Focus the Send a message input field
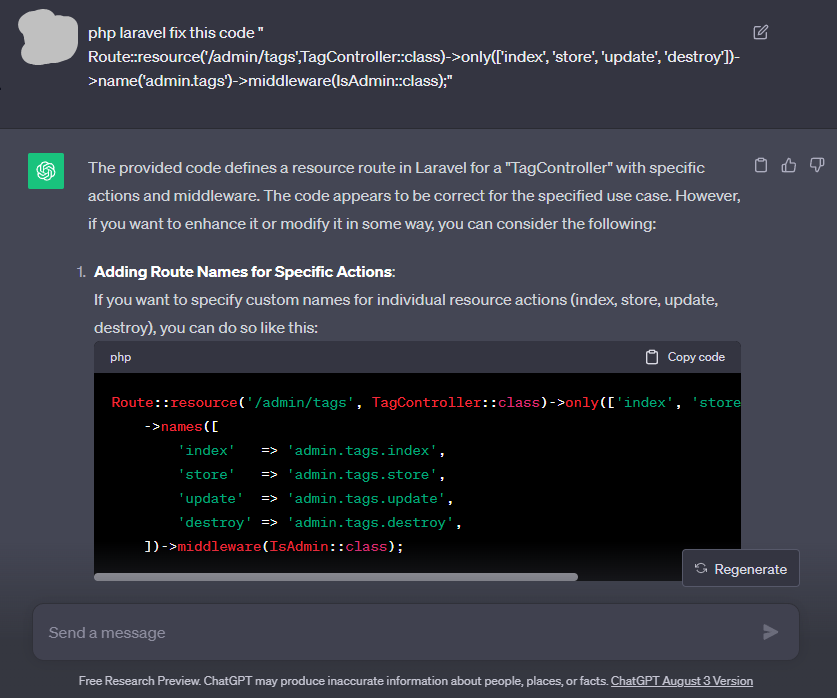Screen dimensions: 837x698 [x=416, y=632]
